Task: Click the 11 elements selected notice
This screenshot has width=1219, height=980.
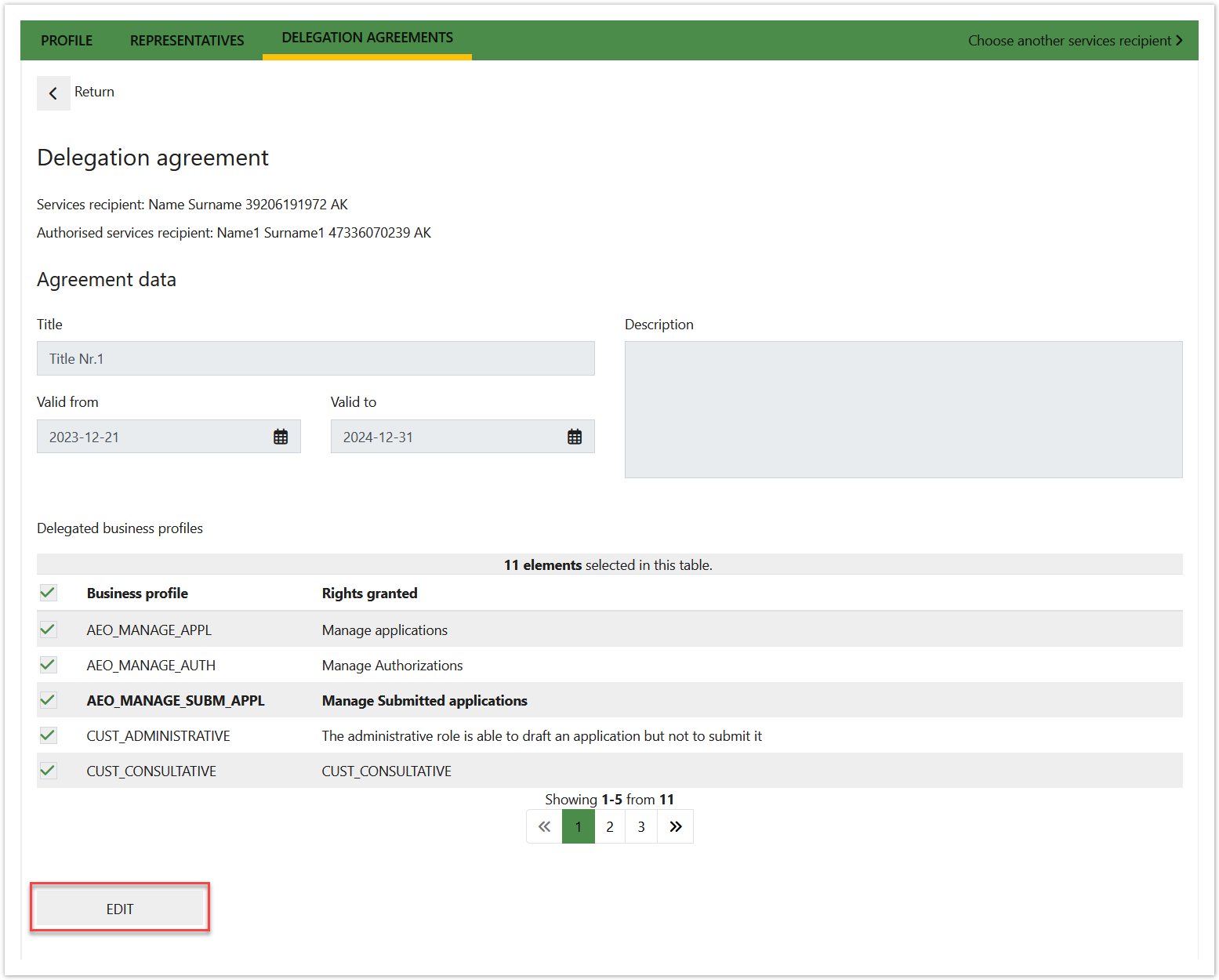Action: click(608, 565)
